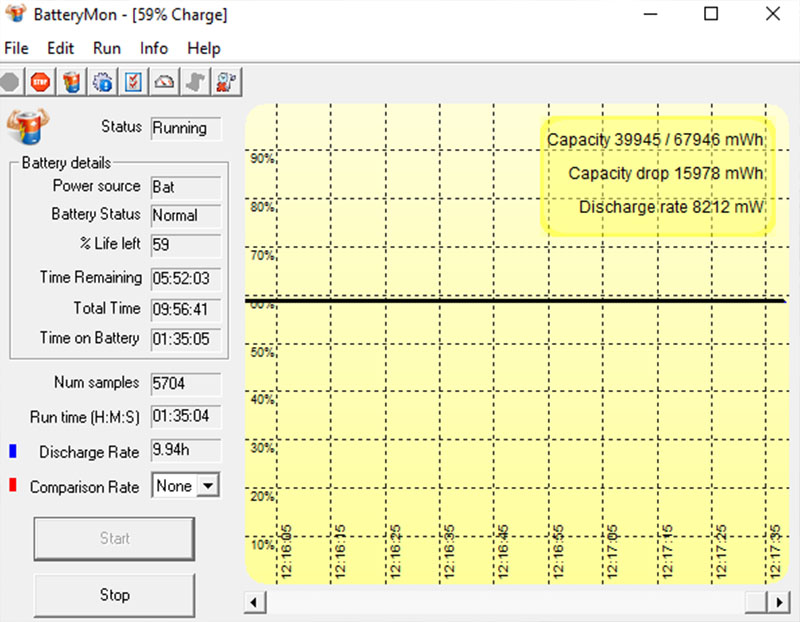
Task: Click the gauge meter toolbar icon
Action: point(164,82)
